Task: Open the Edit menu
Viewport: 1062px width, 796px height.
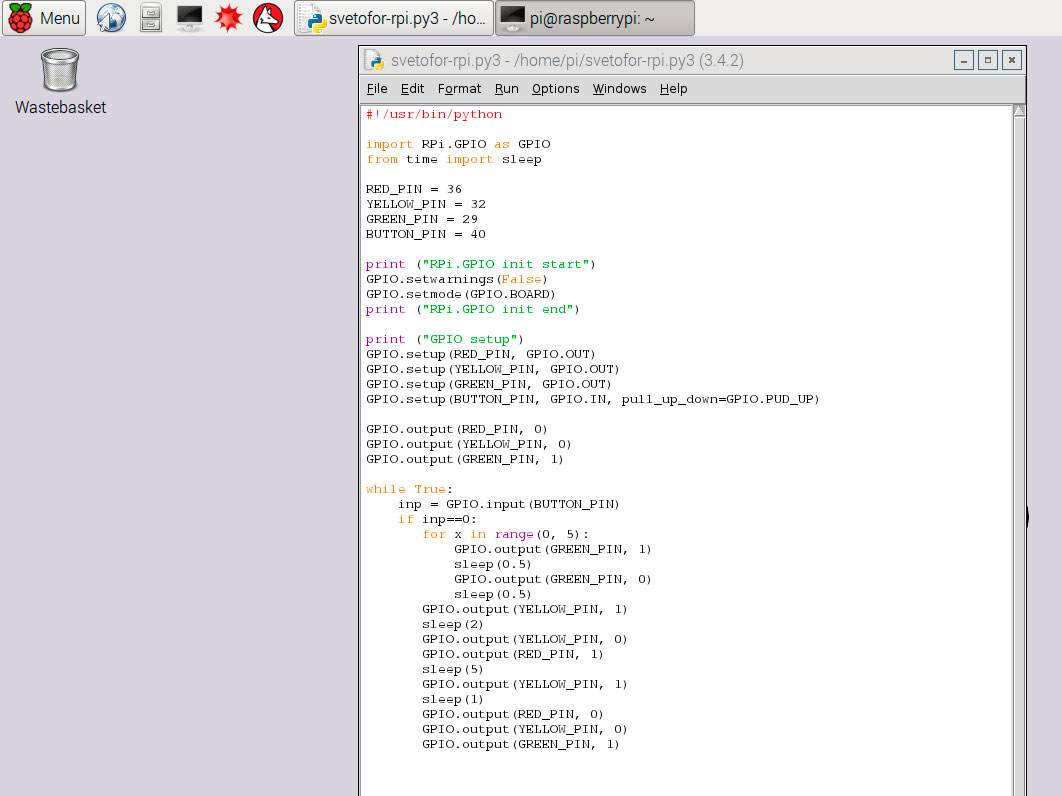Action: pos(412,89)
